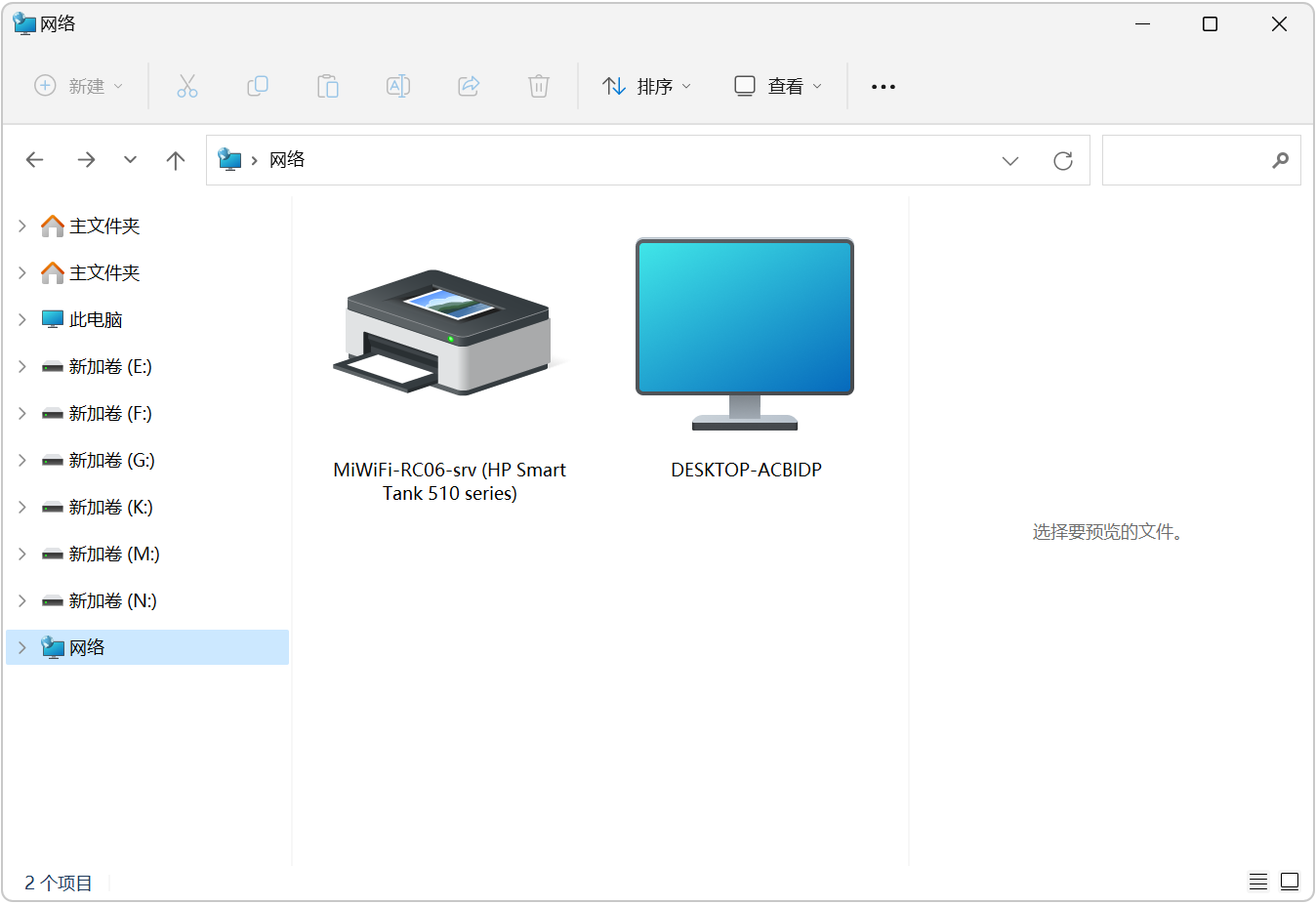Expand the 新加卷 (M:) tree node
1316x904 pixels.
[22, 554]
